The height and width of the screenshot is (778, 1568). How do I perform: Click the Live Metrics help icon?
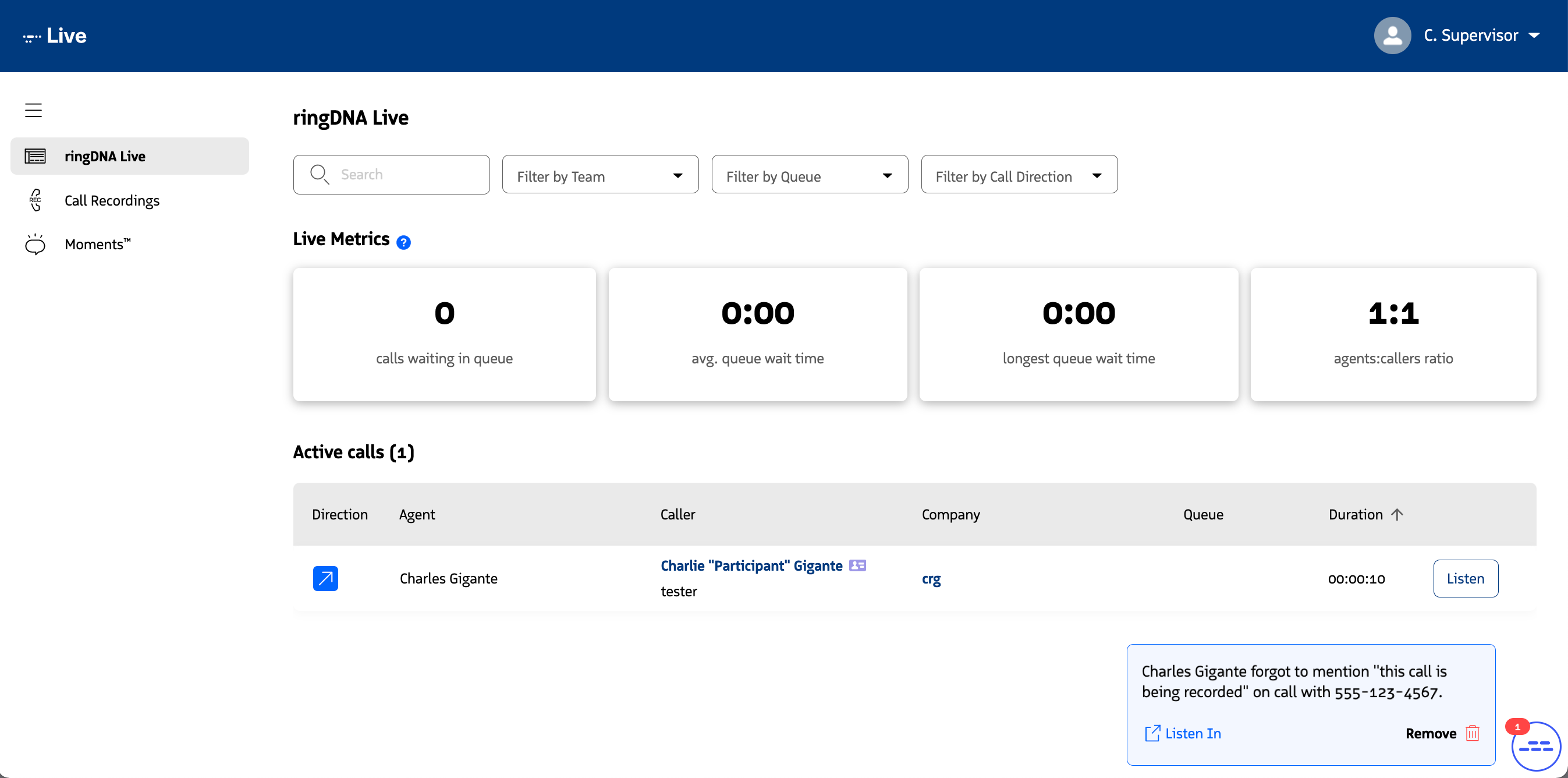pos(403,242)
